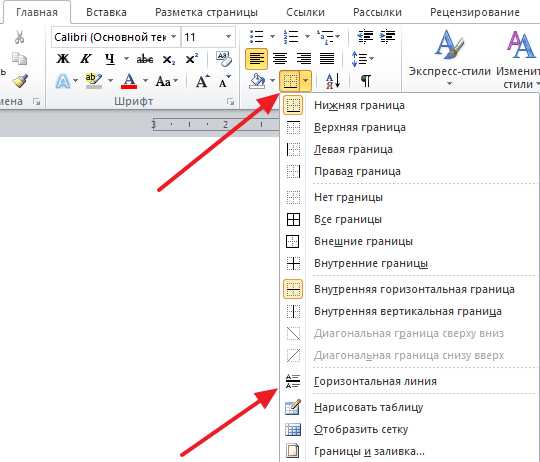Toggle align text left button
Viewport: 540px width, 462px height.
257,59
